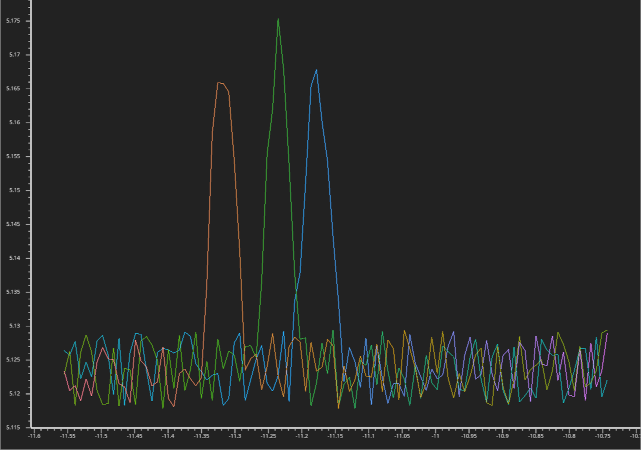Select the 5.175 y-axis tick label
The height and width of the screenshot is (450, 641).
pos(13,21)
